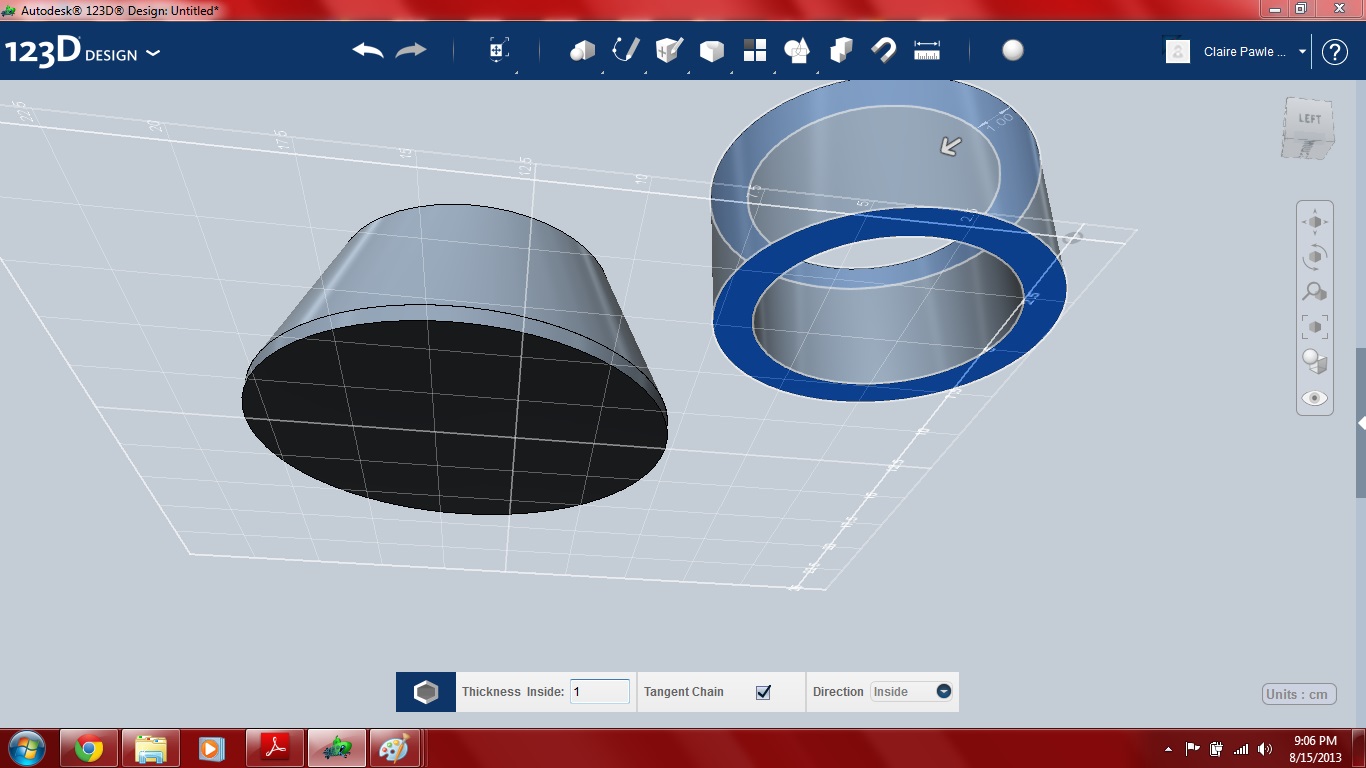Viewport: 1366px width, 768px height.
Task: Expand the right side panel arrow
Action: [1361, 423]
